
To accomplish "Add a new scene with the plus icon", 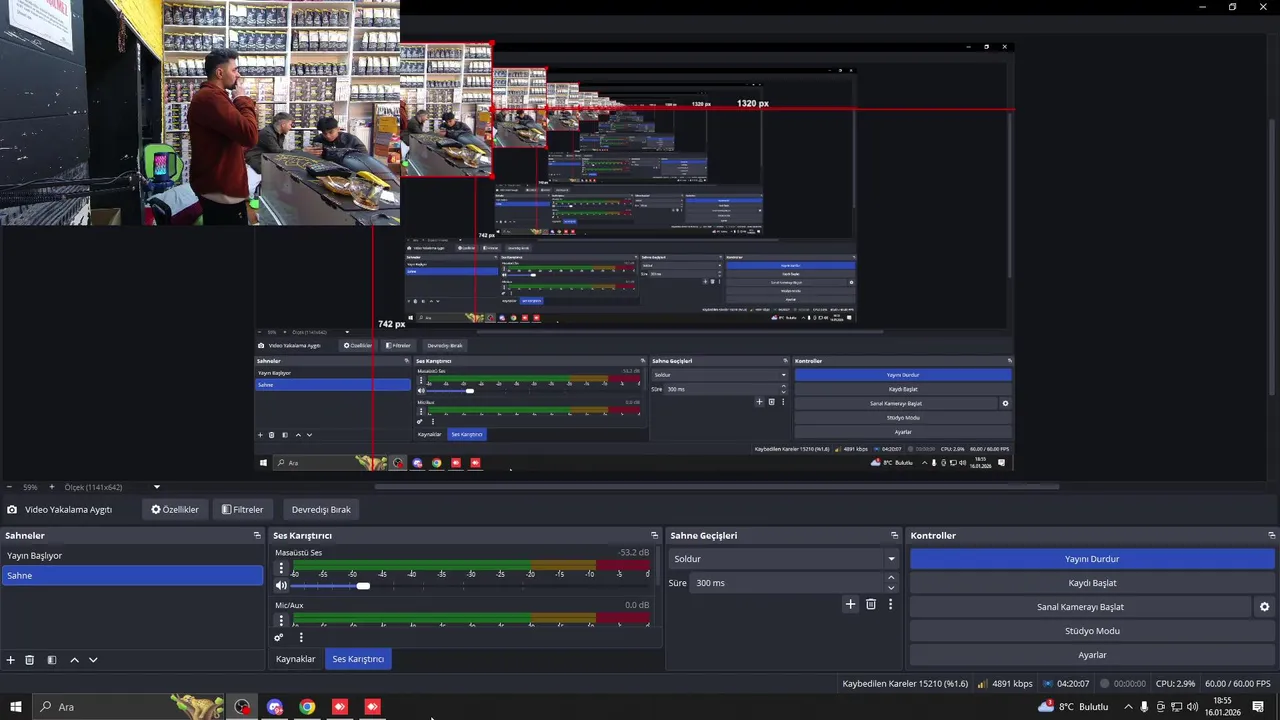I will tap(11, 660).
